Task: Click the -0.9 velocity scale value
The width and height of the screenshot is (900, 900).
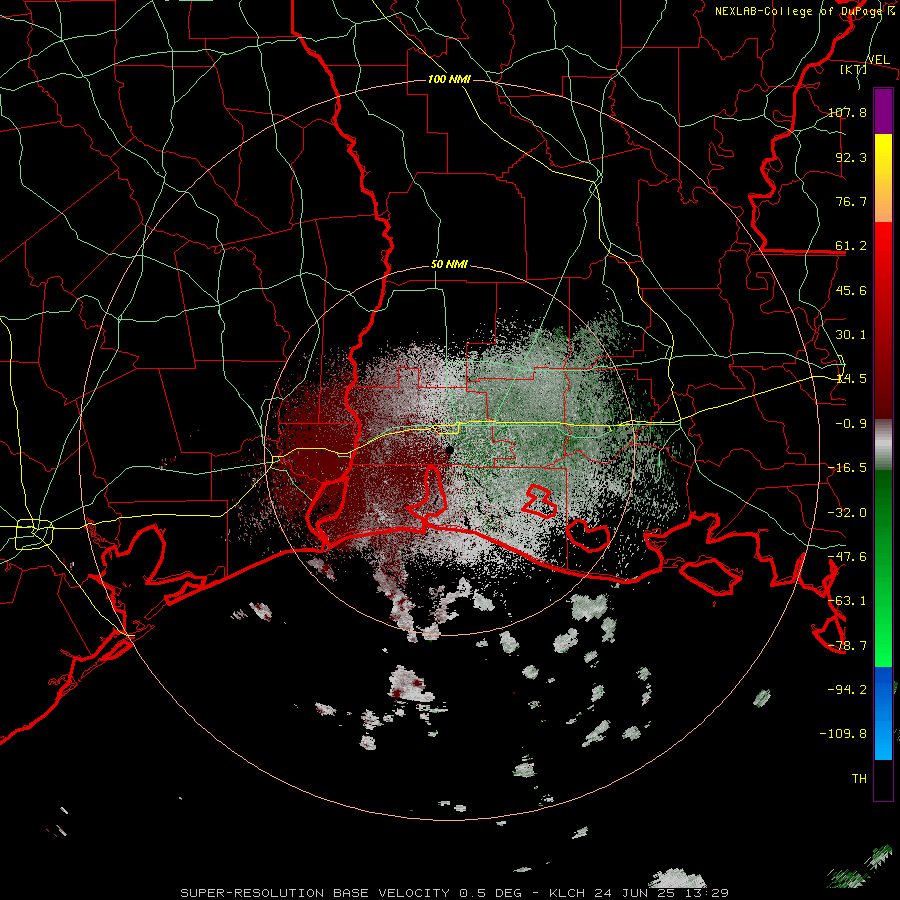Action: pyautogui.click(x=851, y=424)
